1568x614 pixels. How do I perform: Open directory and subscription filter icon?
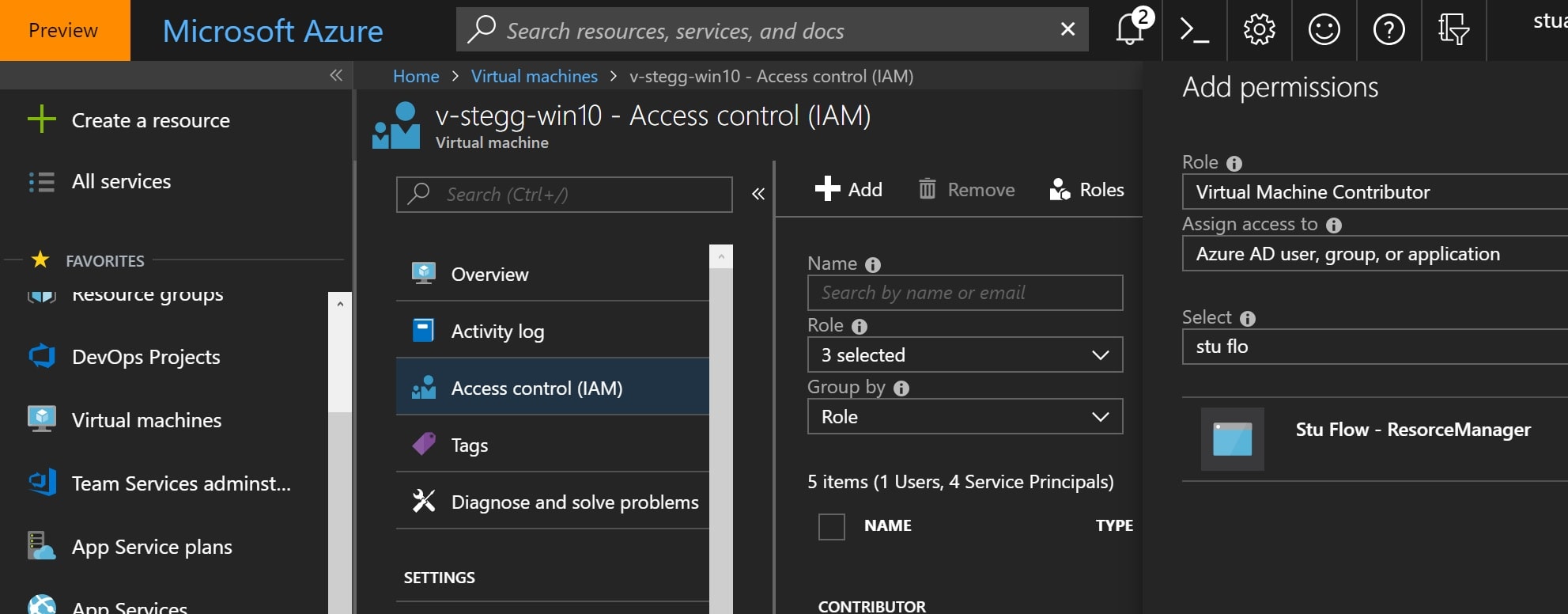click(1453, 30)
